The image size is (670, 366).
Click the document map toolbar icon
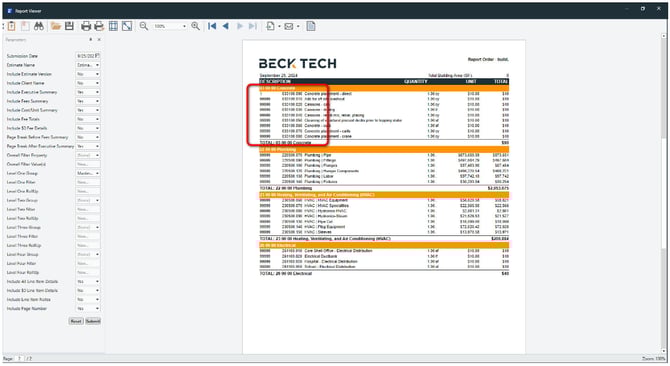point(25,26)
